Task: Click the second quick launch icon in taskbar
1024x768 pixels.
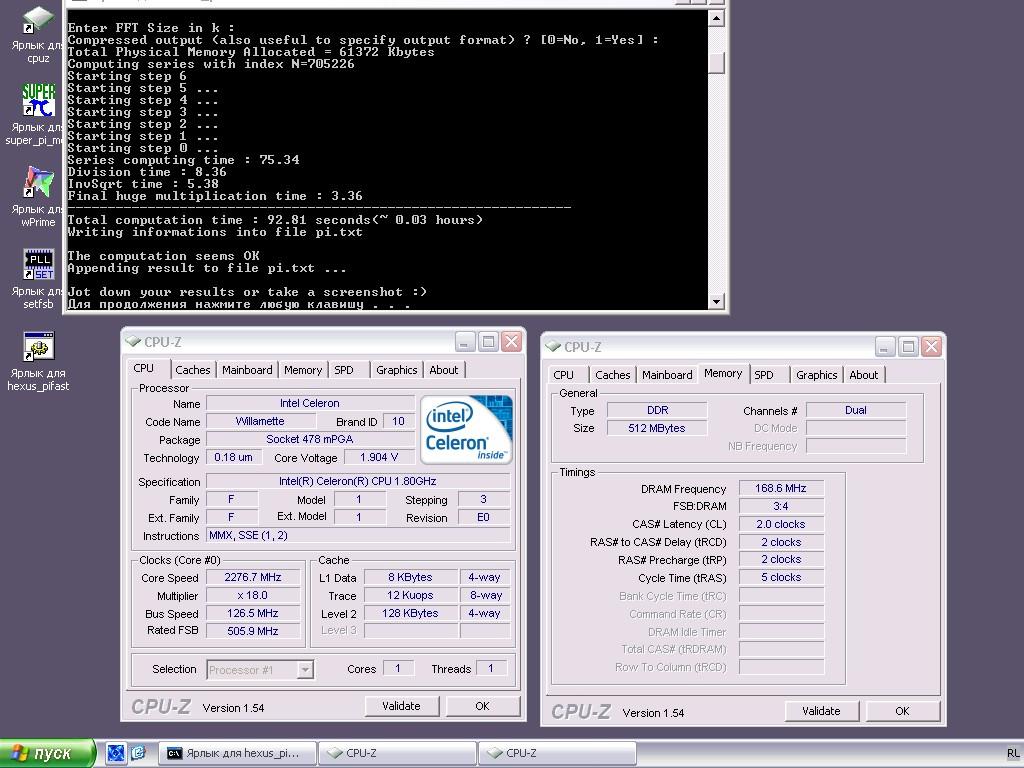Action: (x=138, y=753)
